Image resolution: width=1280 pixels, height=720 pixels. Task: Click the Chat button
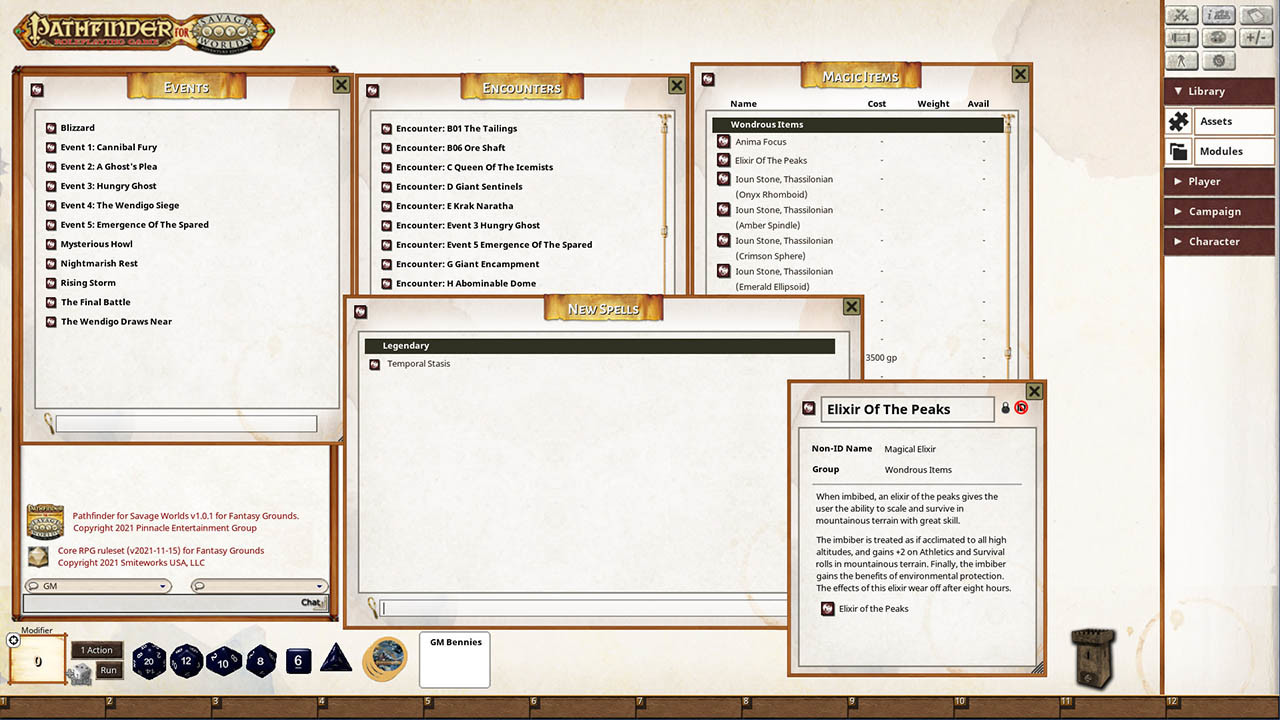click(x=311, y=603)
